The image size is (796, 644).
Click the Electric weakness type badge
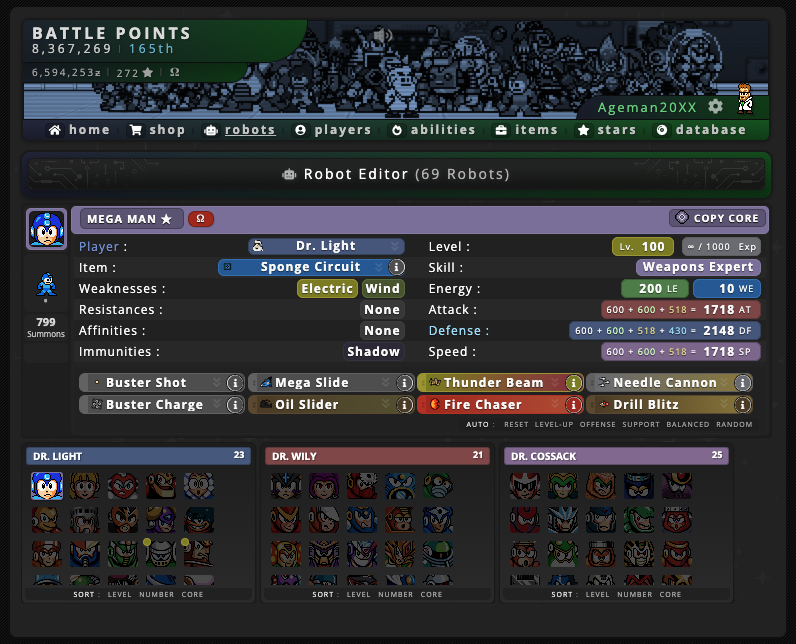327,289
